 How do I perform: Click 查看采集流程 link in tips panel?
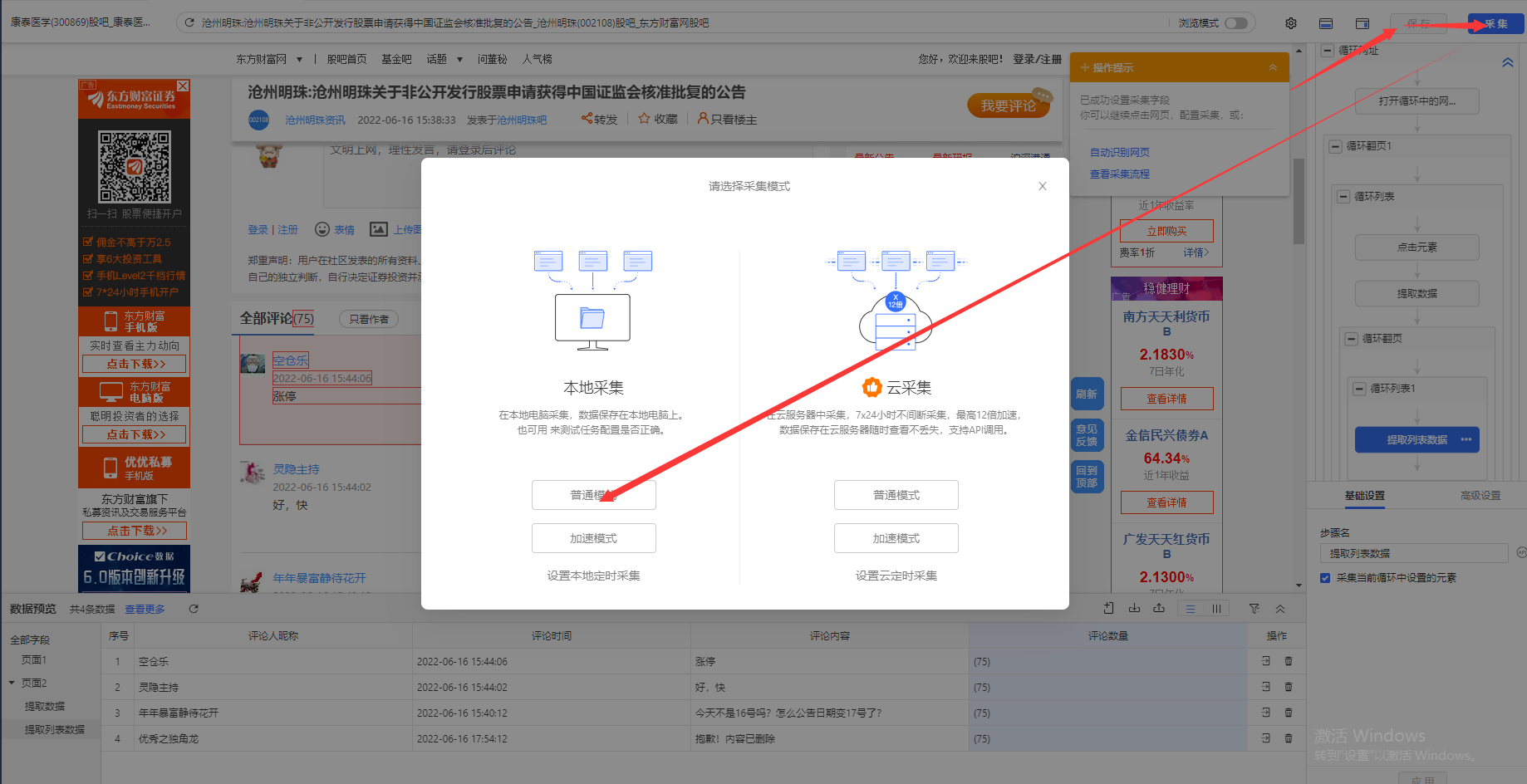coord(1120,174)
